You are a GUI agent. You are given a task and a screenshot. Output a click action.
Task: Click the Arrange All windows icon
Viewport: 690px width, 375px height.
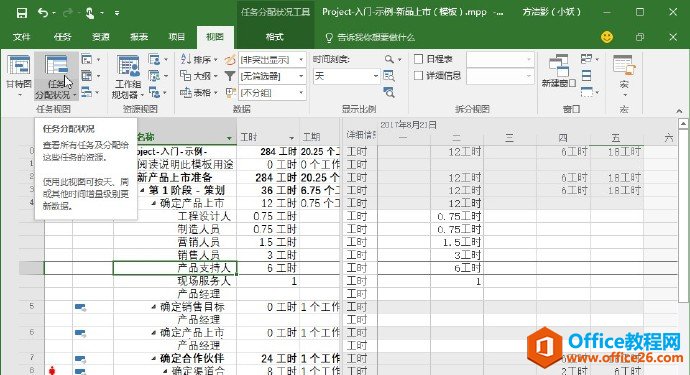(x=587, y=76)
